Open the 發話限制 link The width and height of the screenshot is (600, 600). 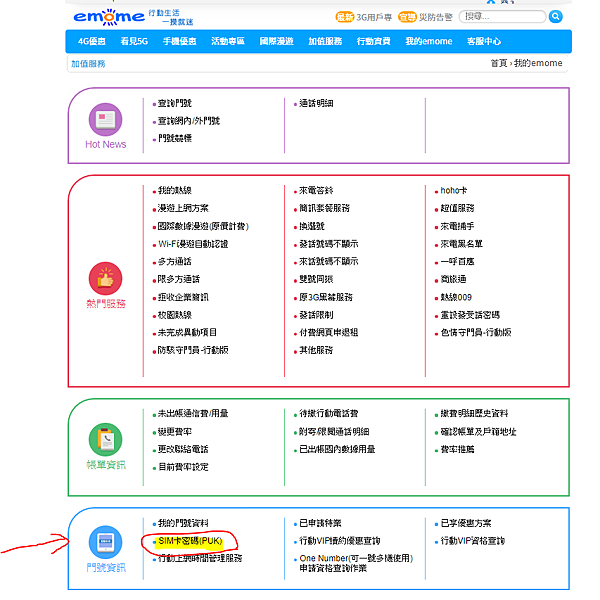pyautogui.click(x=316, y=315)
